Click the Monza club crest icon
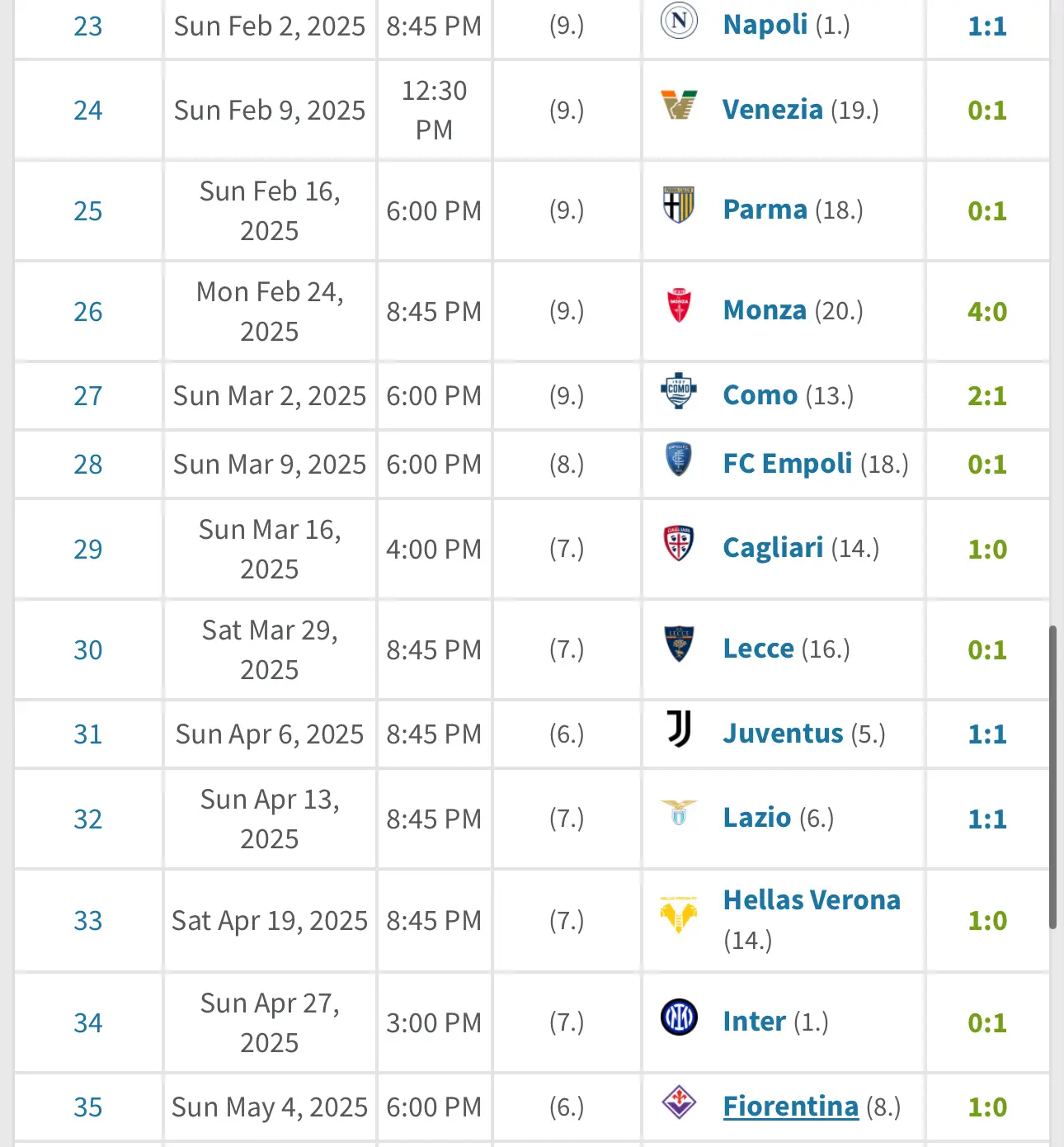 pos(679,305)
